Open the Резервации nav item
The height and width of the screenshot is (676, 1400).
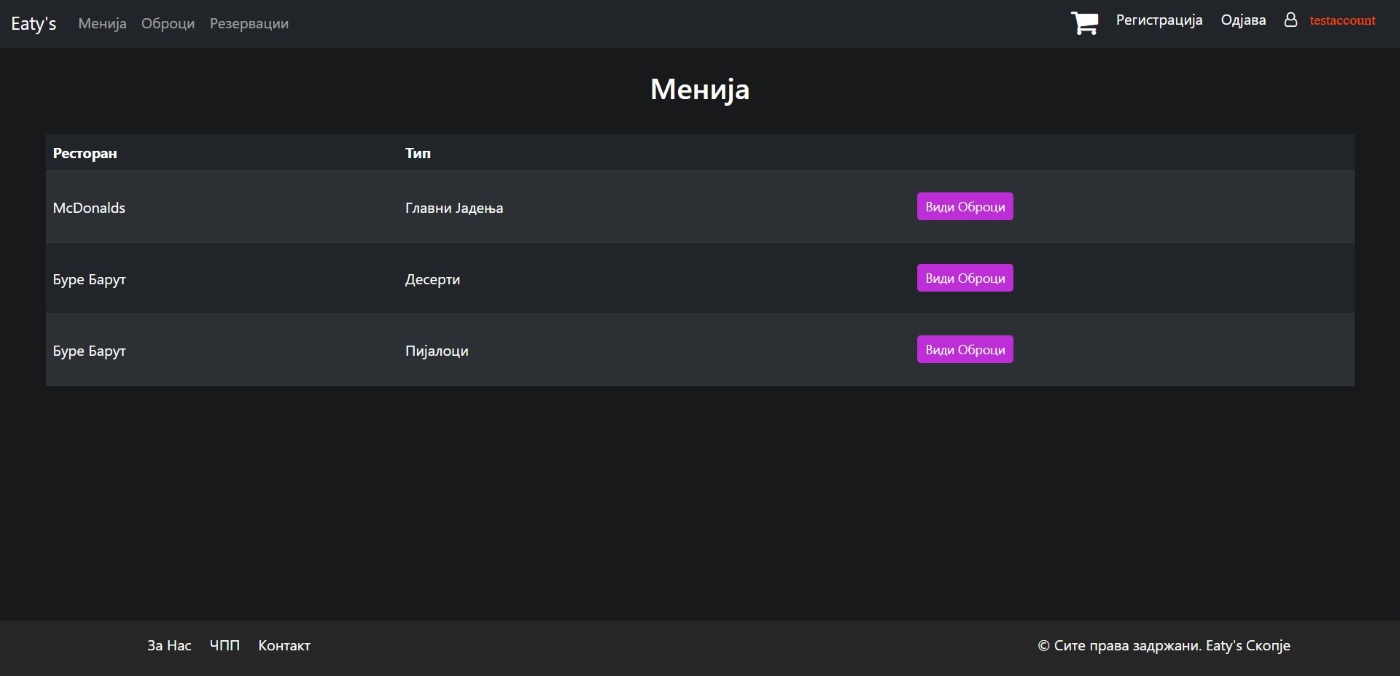point(249,24)
